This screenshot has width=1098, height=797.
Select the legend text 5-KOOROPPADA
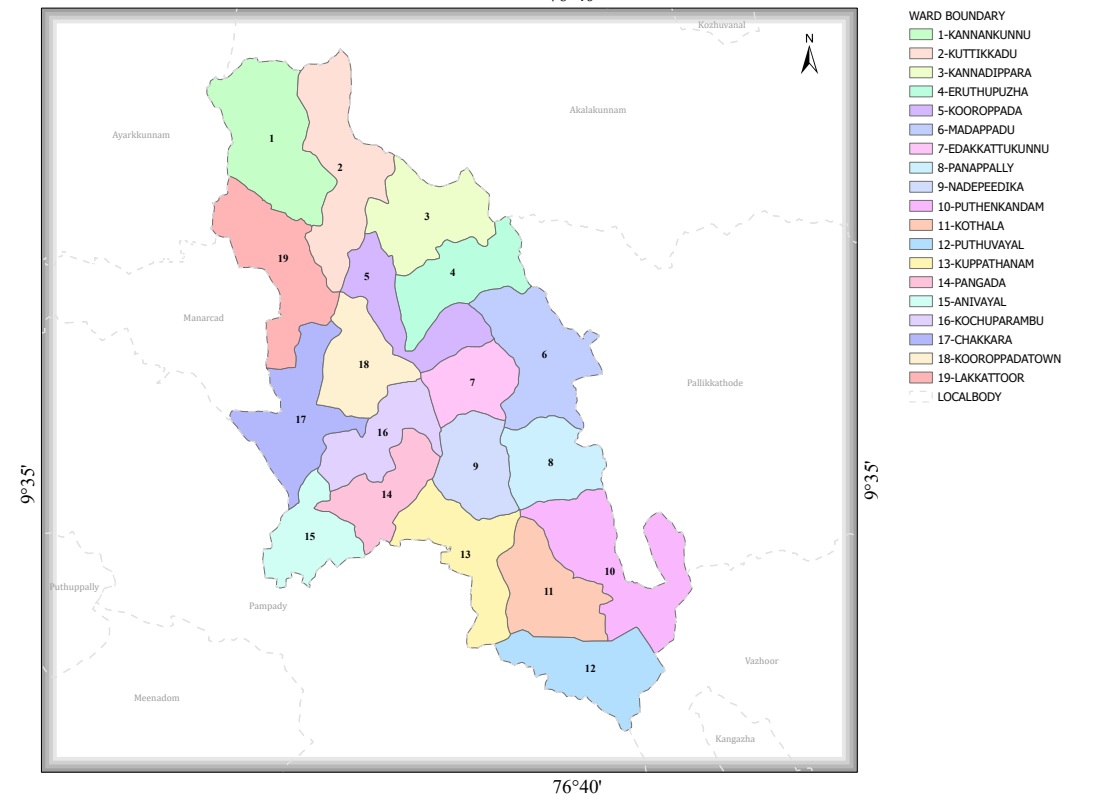click(980, 111)
